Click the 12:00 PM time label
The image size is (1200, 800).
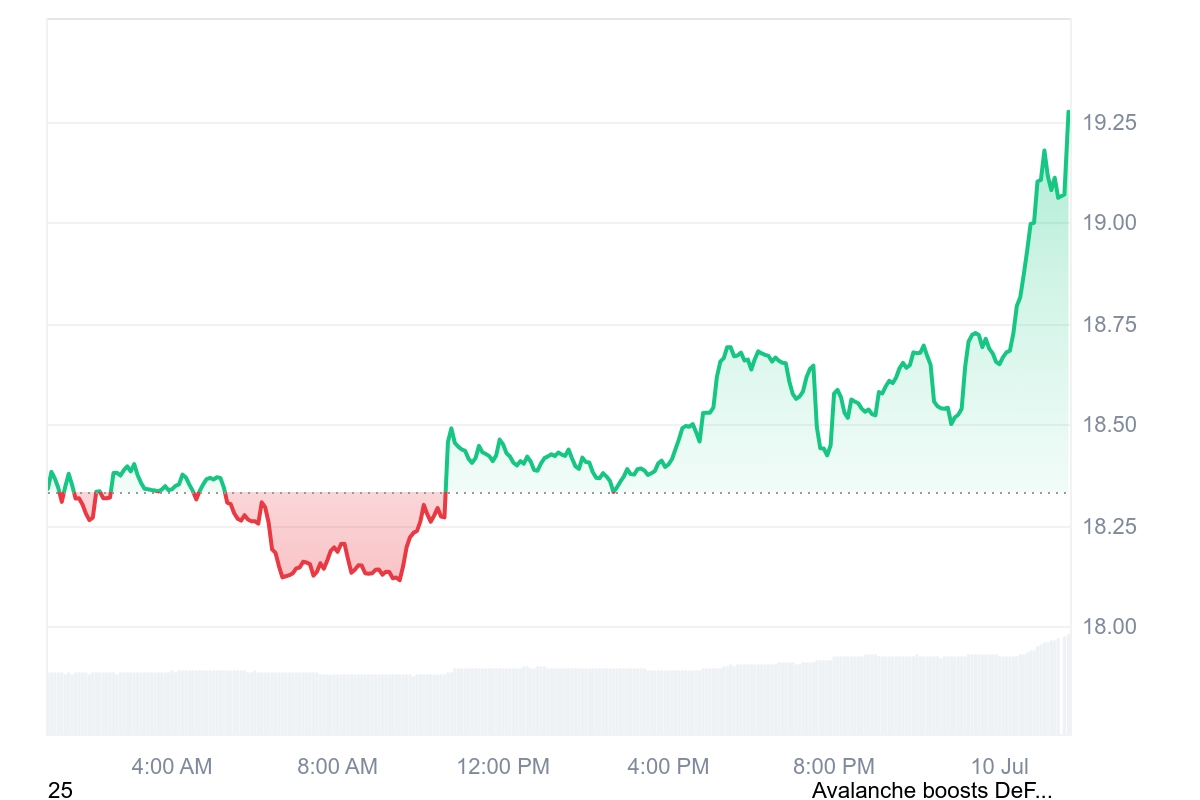tap(503, 767)
